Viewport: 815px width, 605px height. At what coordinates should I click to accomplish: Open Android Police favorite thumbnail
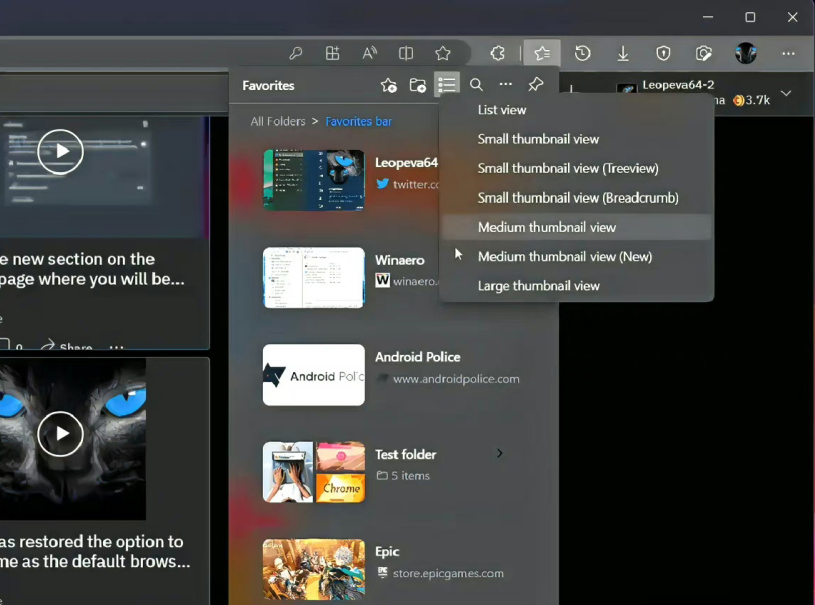tap(314, 375)
